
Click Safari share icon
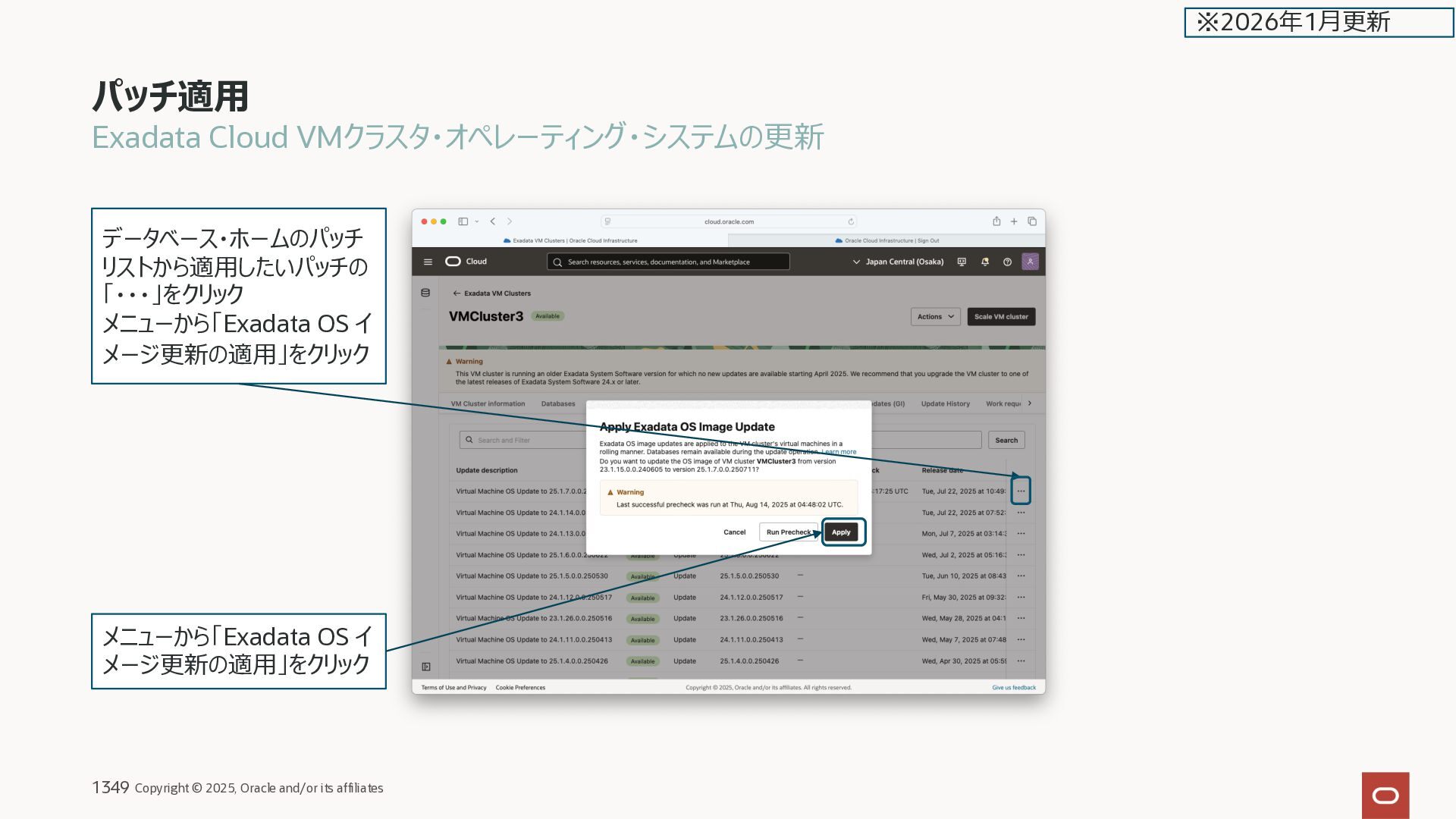(x=996, y=221)
